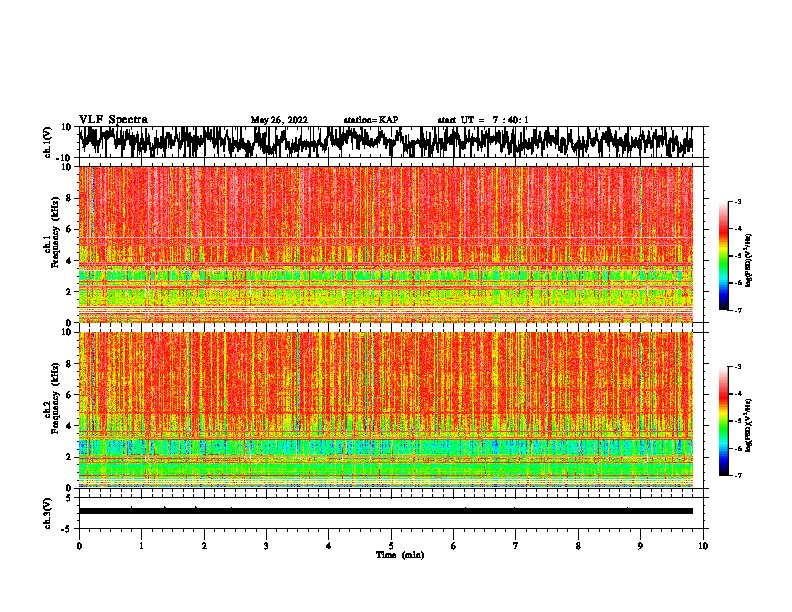The height and width of the screenshot is (612, 792).
Task: Select the ch.1 "Frequency (kHz)" axis label
Action: point(55,233)
